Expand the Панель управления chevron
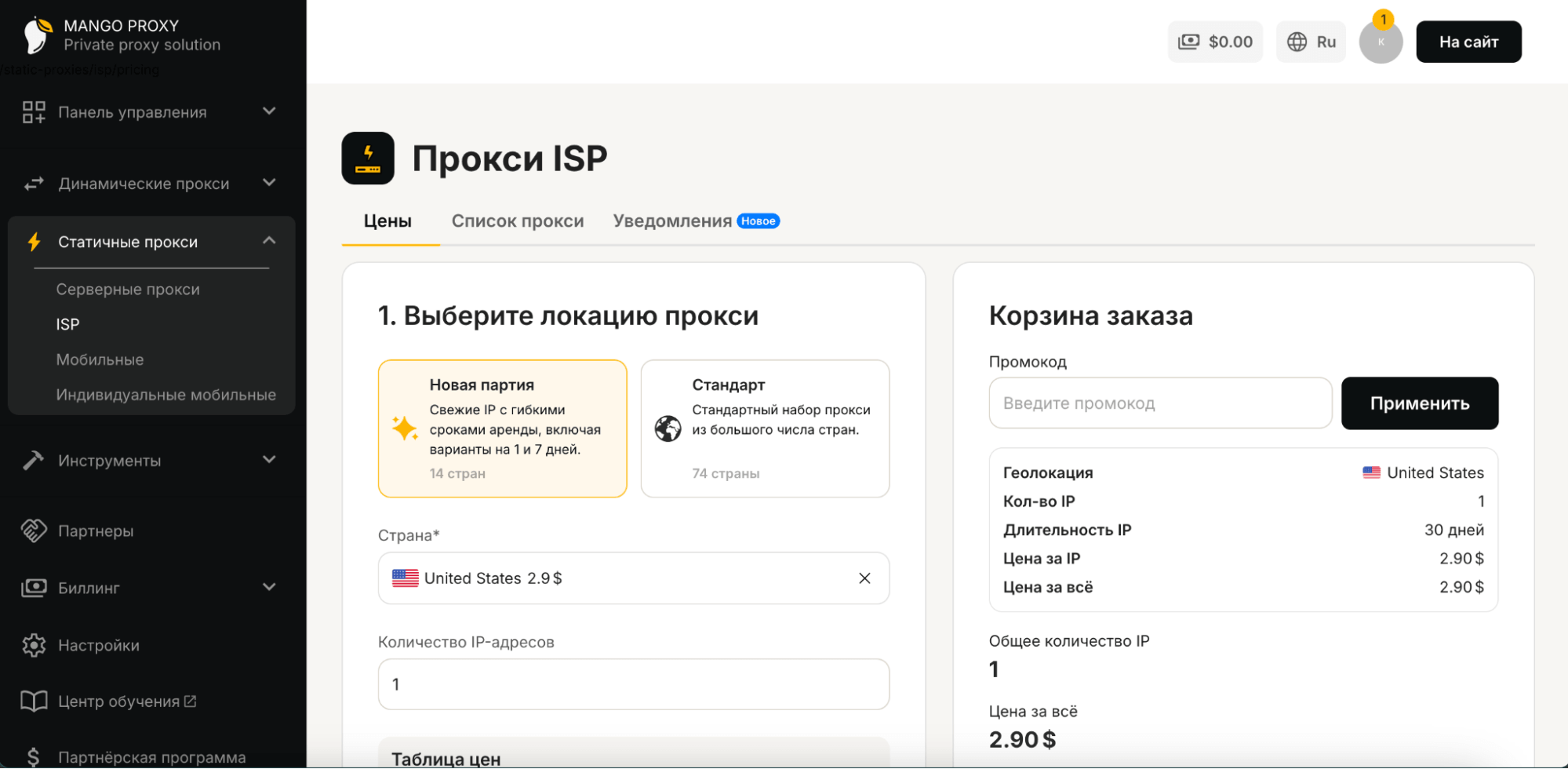Screen dimensions: 1568x769 point(269,111)
